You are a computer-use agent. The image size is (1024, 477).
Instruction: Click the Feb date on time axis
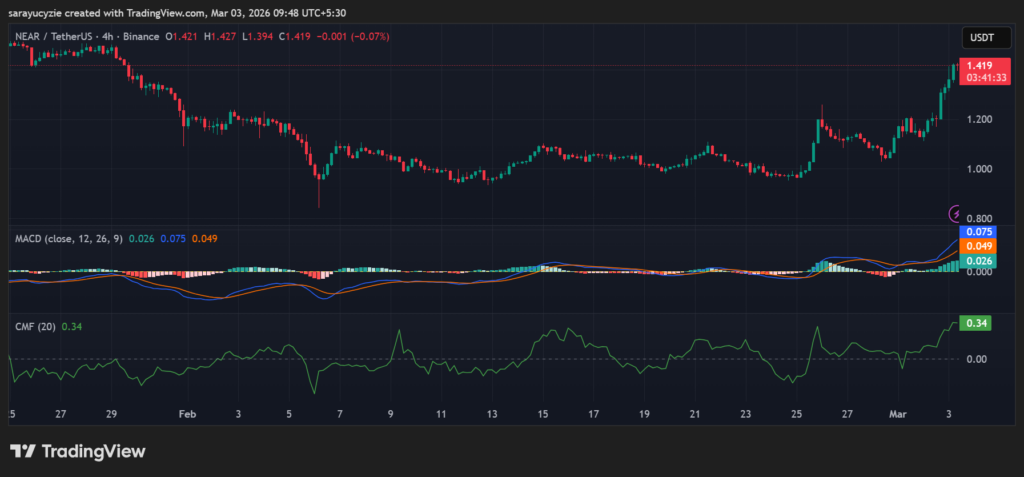(187, 412)
